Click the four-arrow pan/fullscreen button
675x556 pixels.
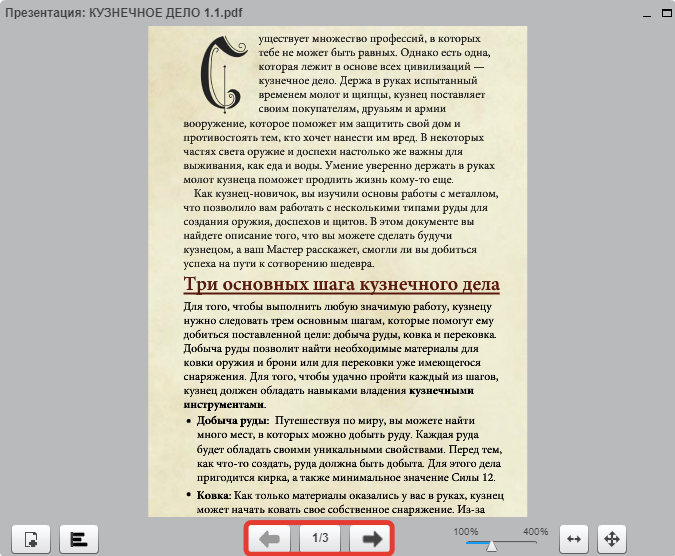[x=612, y=539]
